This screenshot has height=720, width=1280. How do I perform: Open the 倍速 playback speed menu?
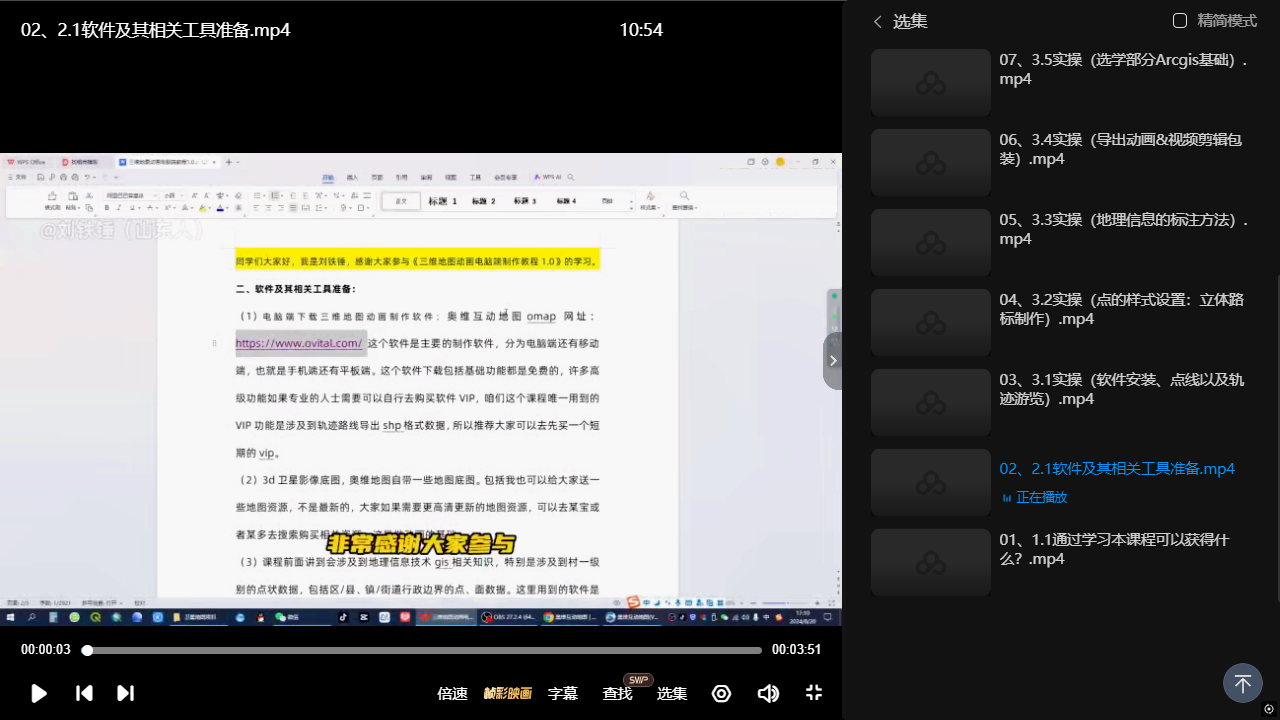point(452,693)
